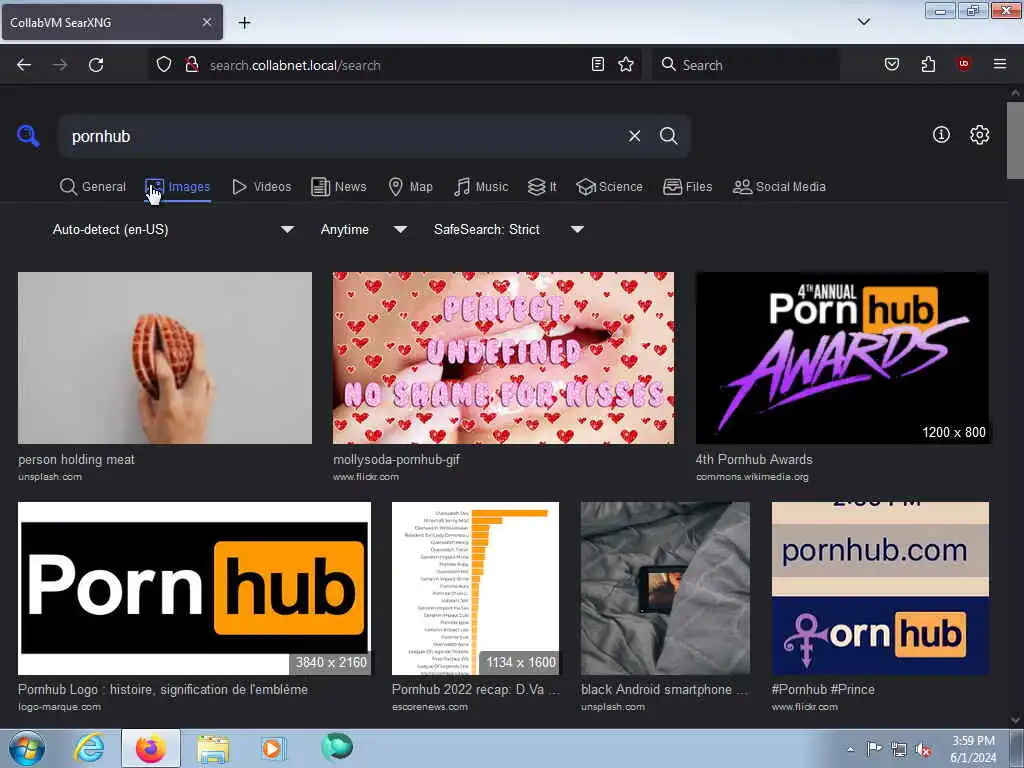Open the extensions puzzle icon

(928, 64)
